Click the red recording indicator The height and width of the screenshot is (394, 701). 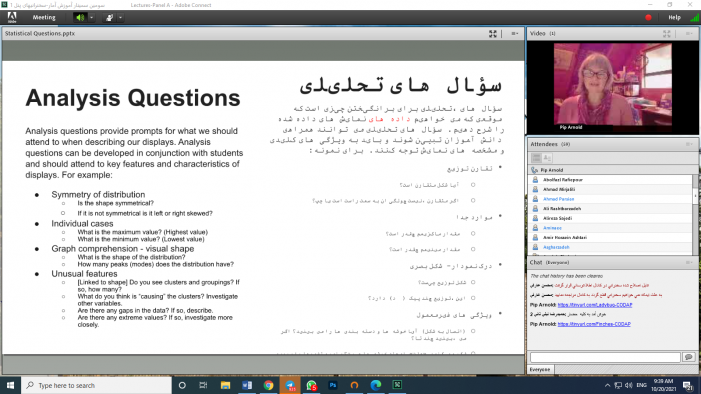click(648, 17)
